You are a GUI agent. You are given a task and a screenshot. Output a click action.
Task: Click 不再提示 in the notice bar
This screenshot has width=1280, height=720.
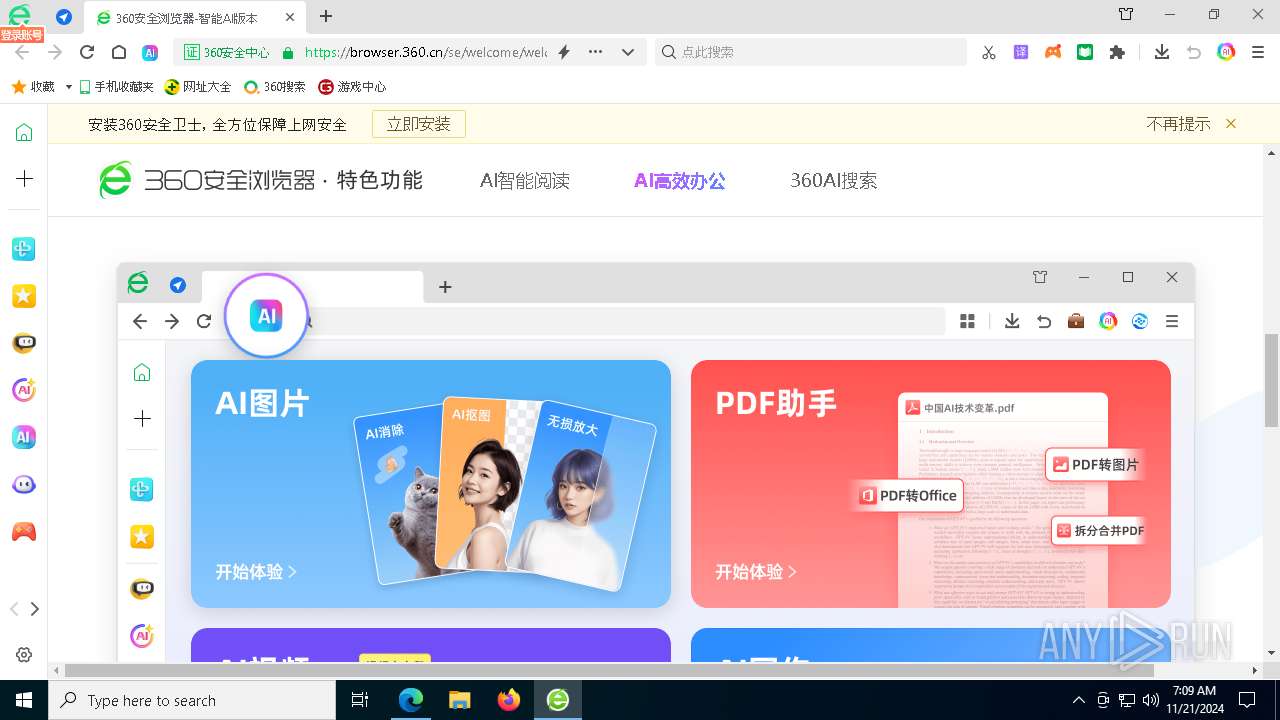(1178, 124)
